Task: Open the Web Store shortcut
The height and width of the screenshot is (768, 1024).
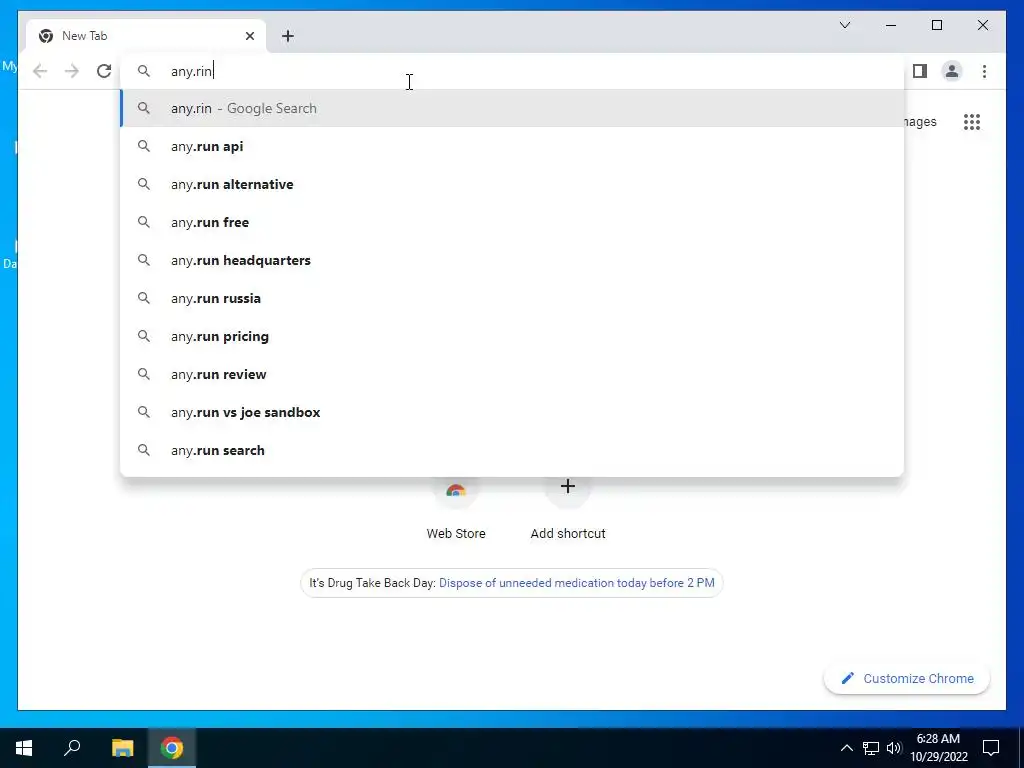Action: [x=456, y=510]
